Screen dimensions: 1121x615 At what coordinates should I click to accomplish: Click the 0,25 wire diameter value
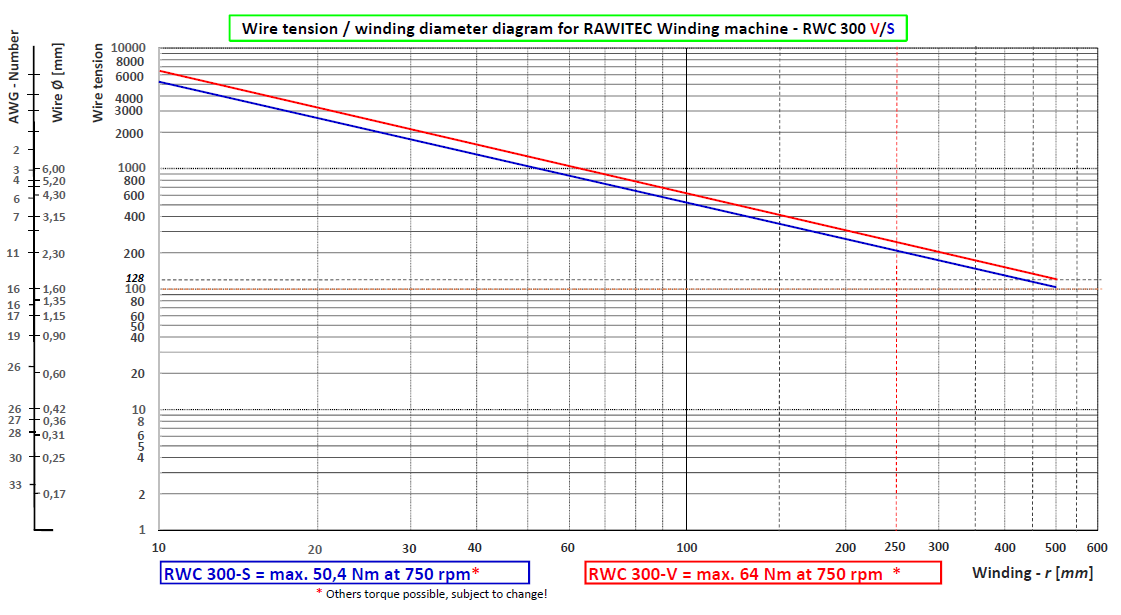click(54, 458)
